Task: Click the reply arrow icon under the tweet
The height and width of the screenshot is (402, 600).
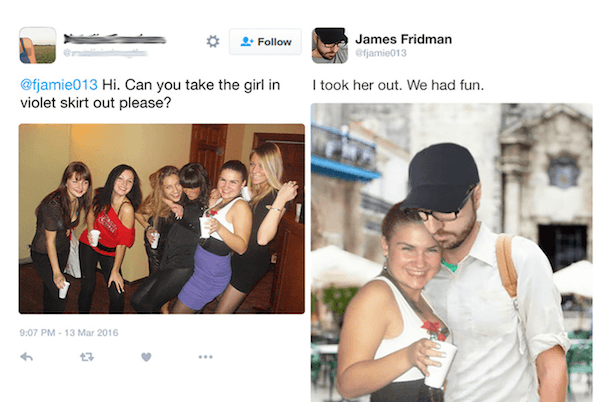Action: 26,357
